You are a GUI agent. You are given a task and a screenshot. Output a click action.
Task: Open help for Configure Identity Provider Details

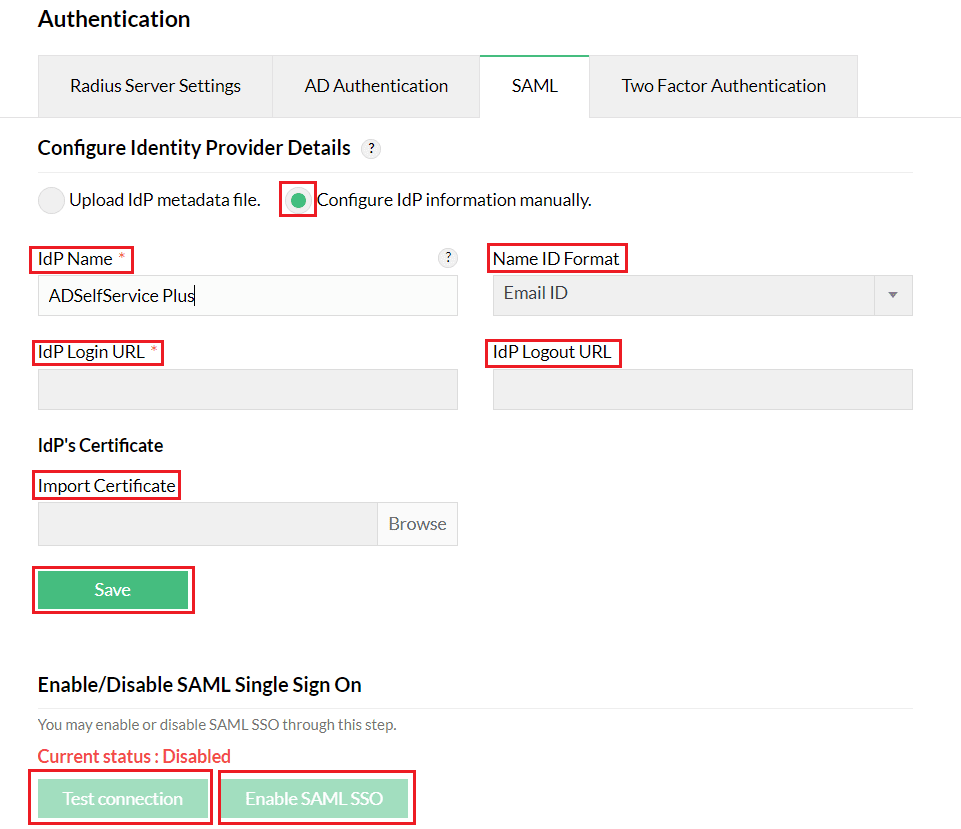[370, 148]
